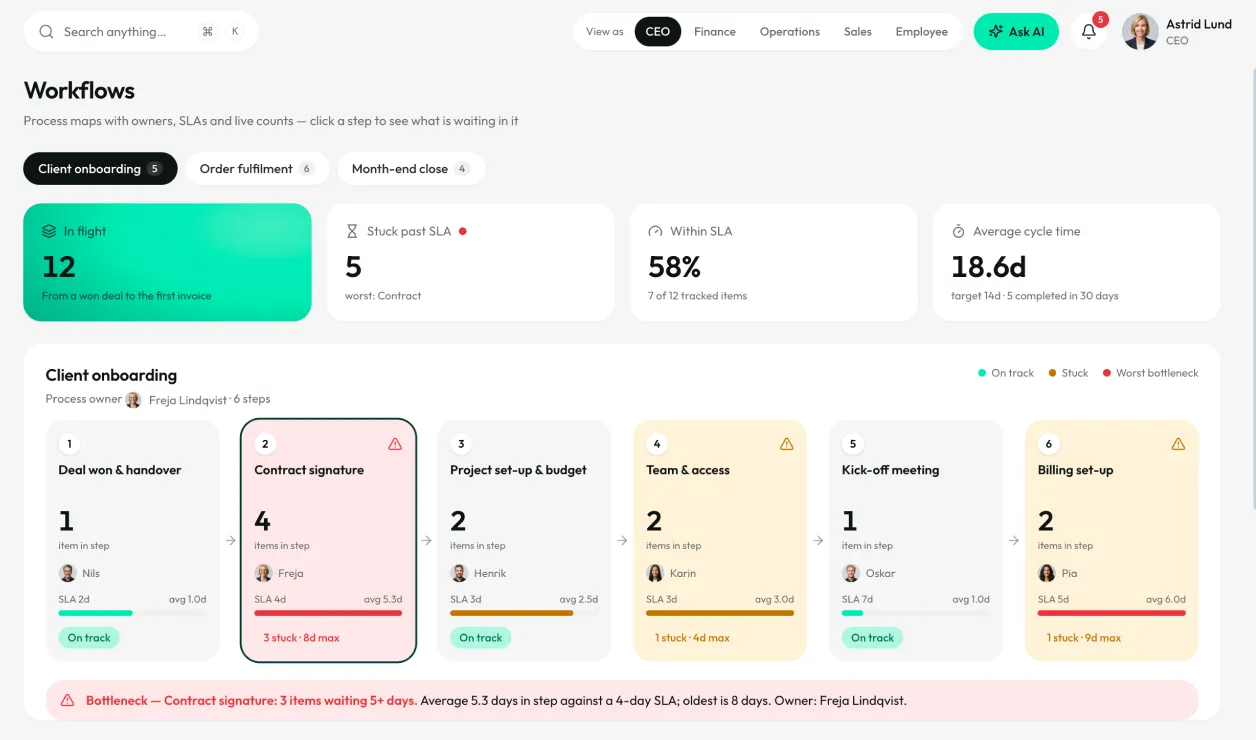The height and width of the screenshot is (740, 1256).
Task: Switch view to Sales
Action: click(x=858, y=32)
